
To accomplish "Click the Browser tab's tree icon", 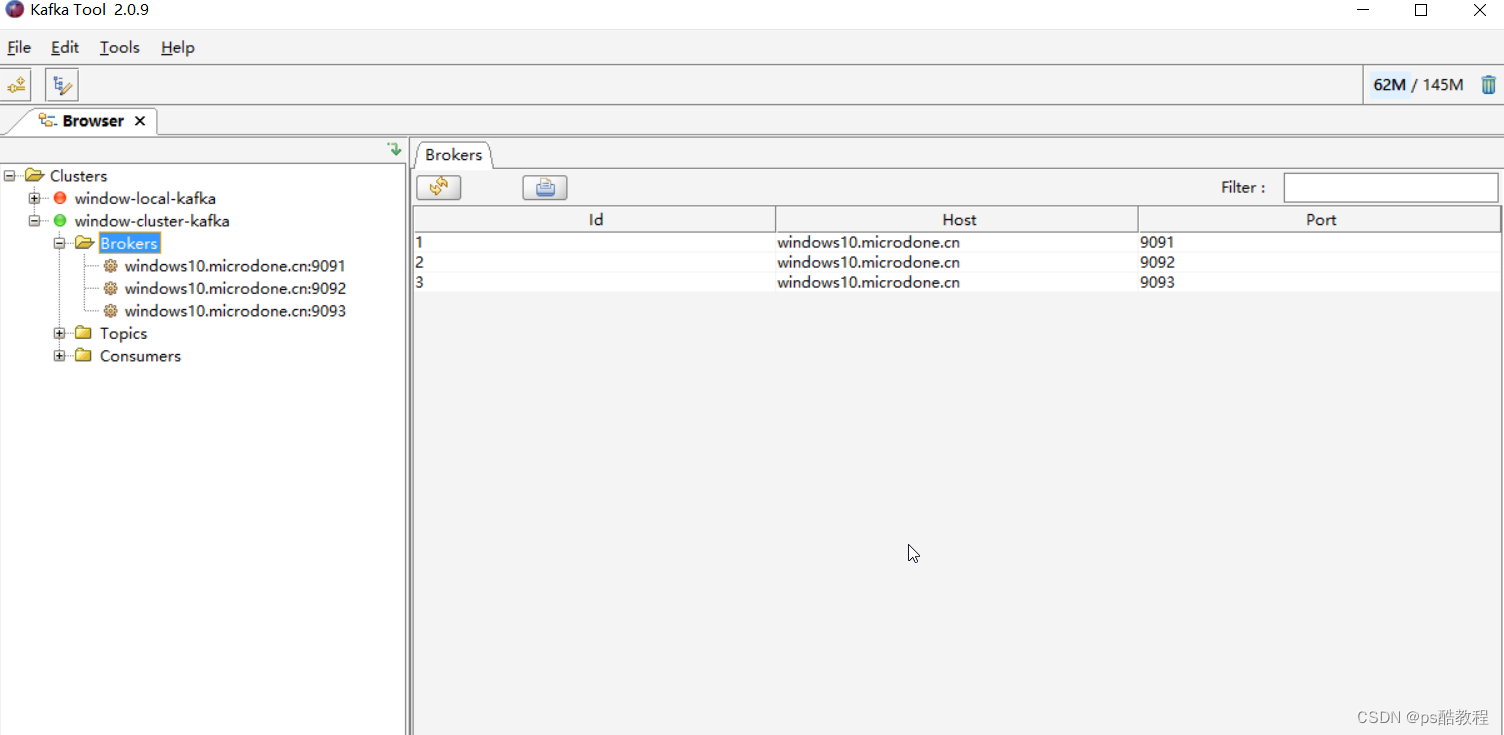I will coord(47,121).
